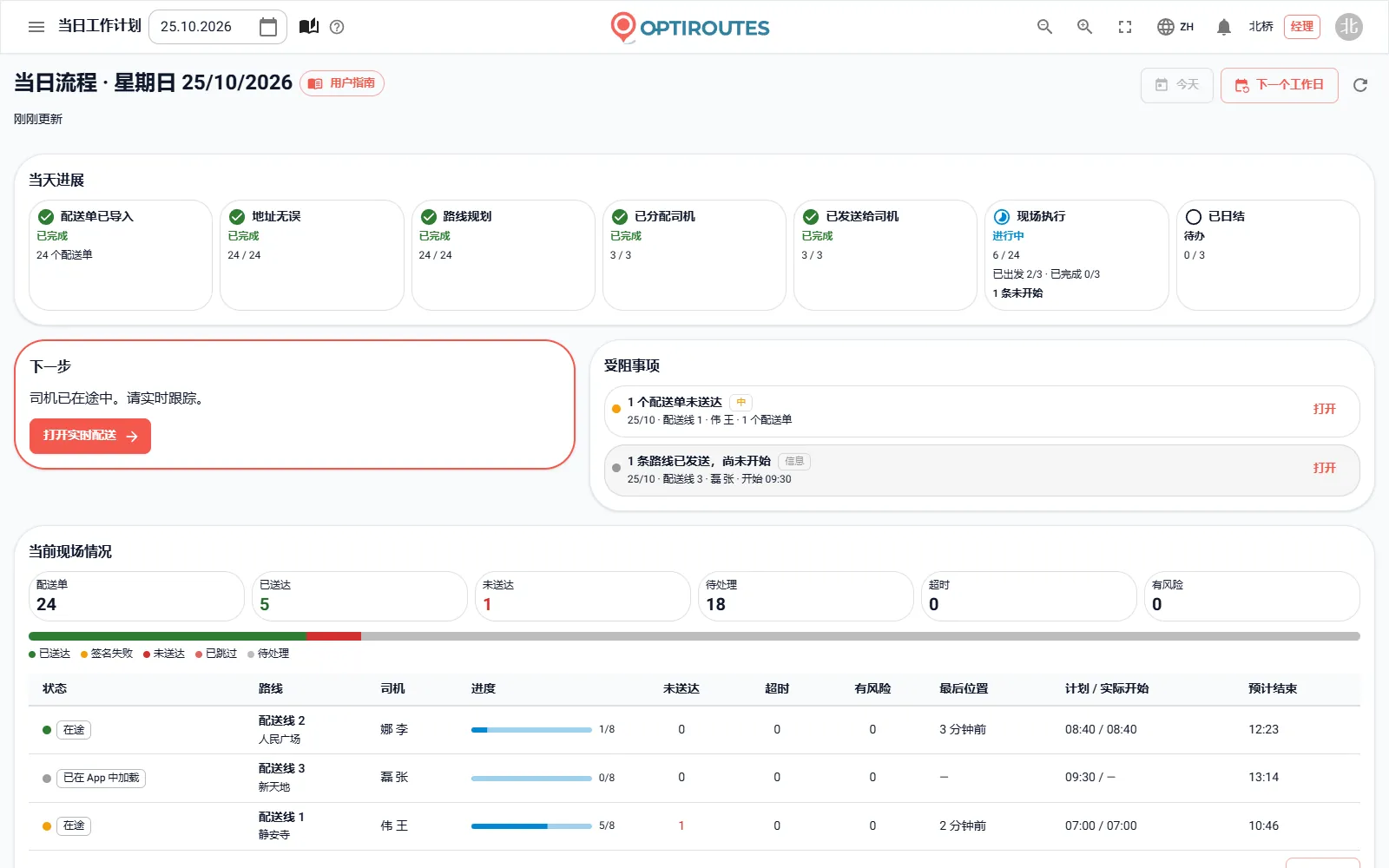Toggle fullscreen mode icon
The image size is (1389, 868).
click(x=1125, y=27)
